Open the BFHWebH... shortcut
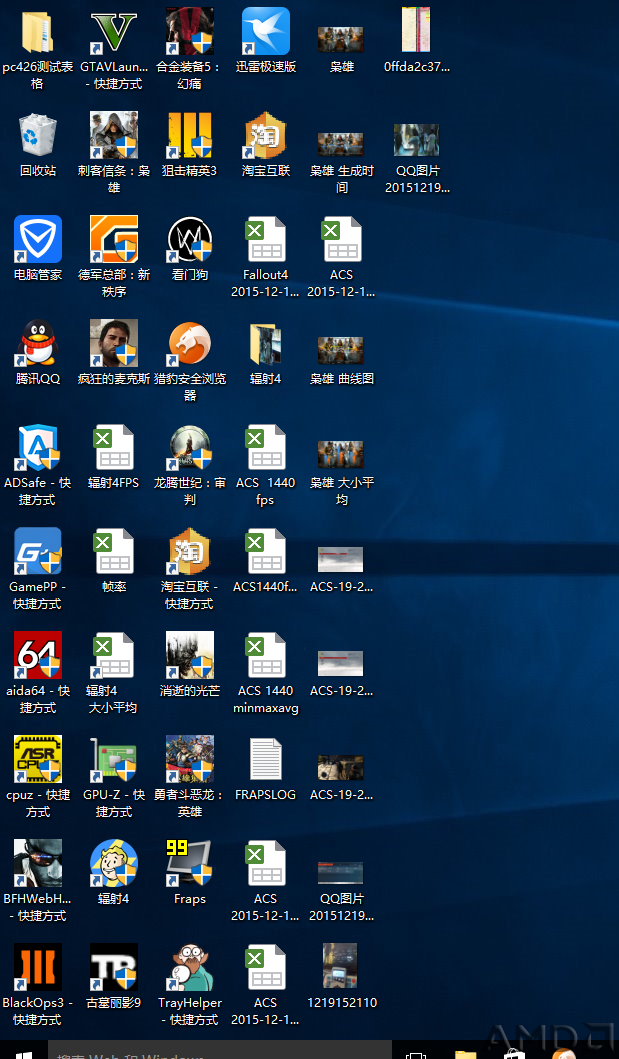This screenshot has width=619, height=1059. (38, 863)
